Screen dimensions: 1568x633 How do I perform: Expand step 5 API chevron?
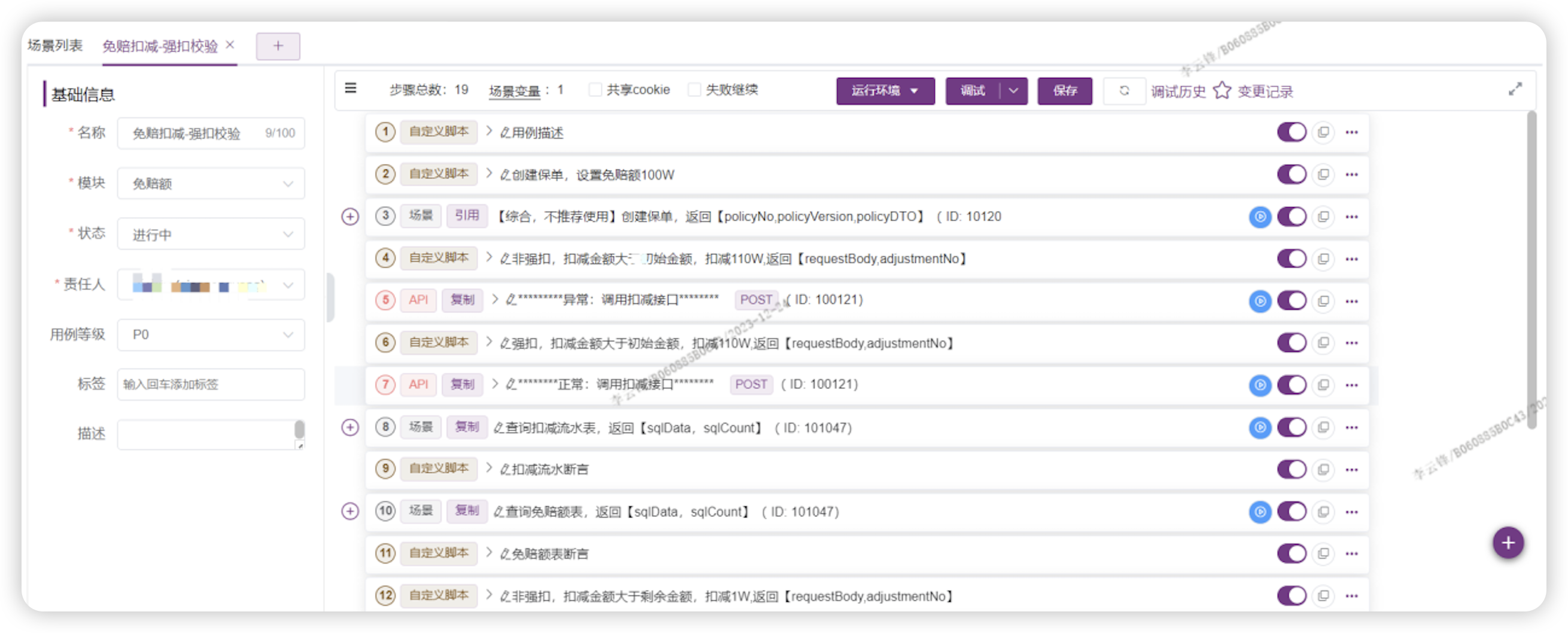(495, 300)
